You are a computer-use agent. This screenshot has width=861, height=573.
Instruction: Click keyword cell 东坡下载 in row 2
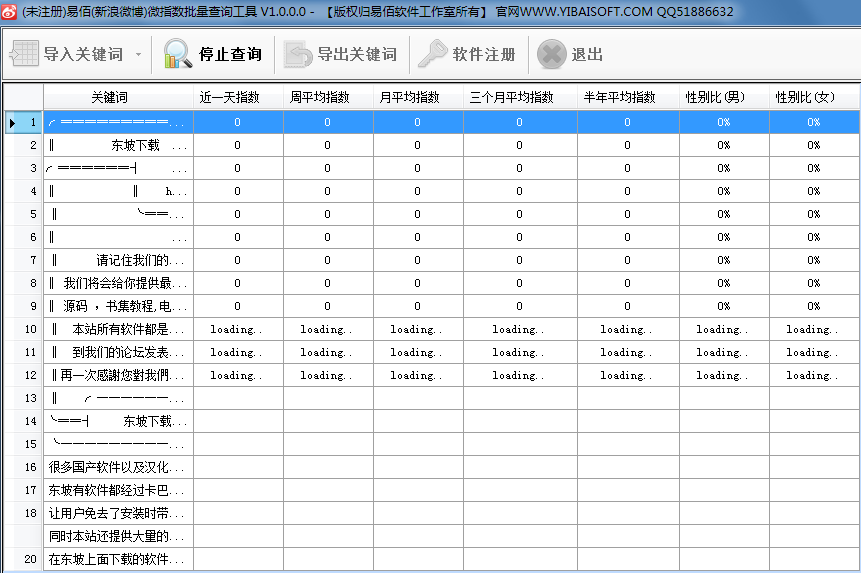(119, 145)
